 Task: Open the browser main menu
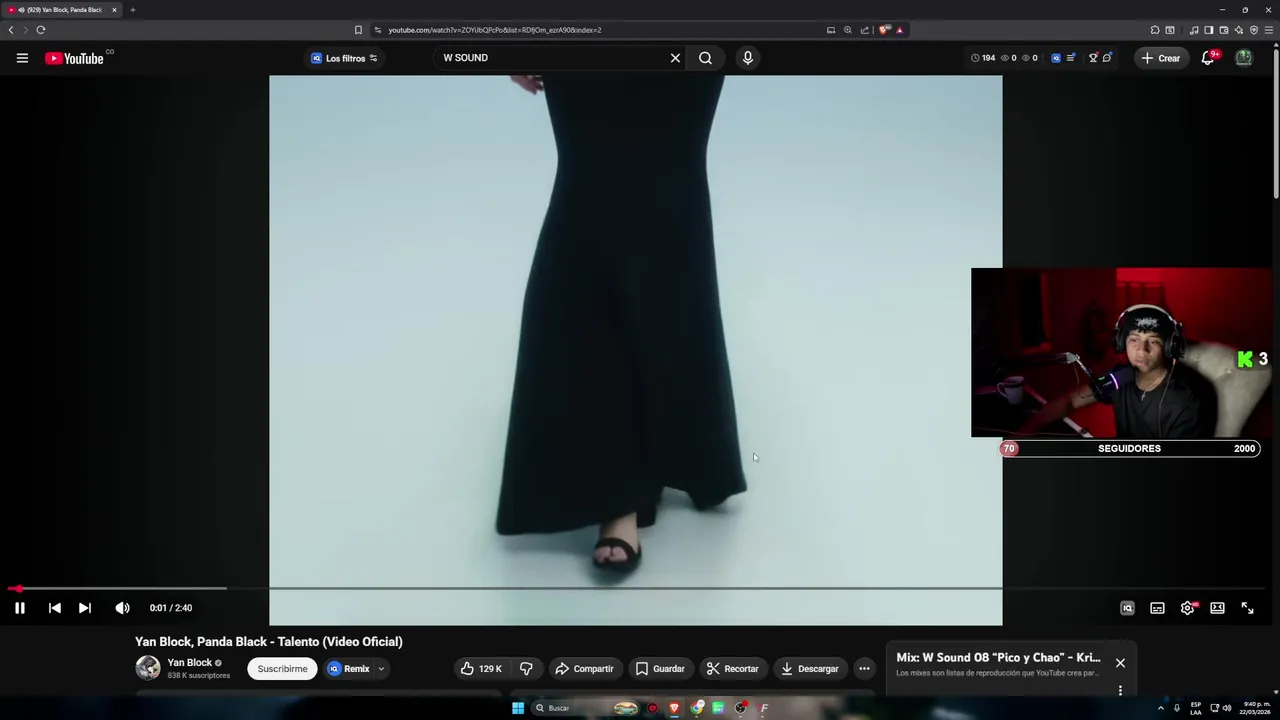[x=1268, y=30]
